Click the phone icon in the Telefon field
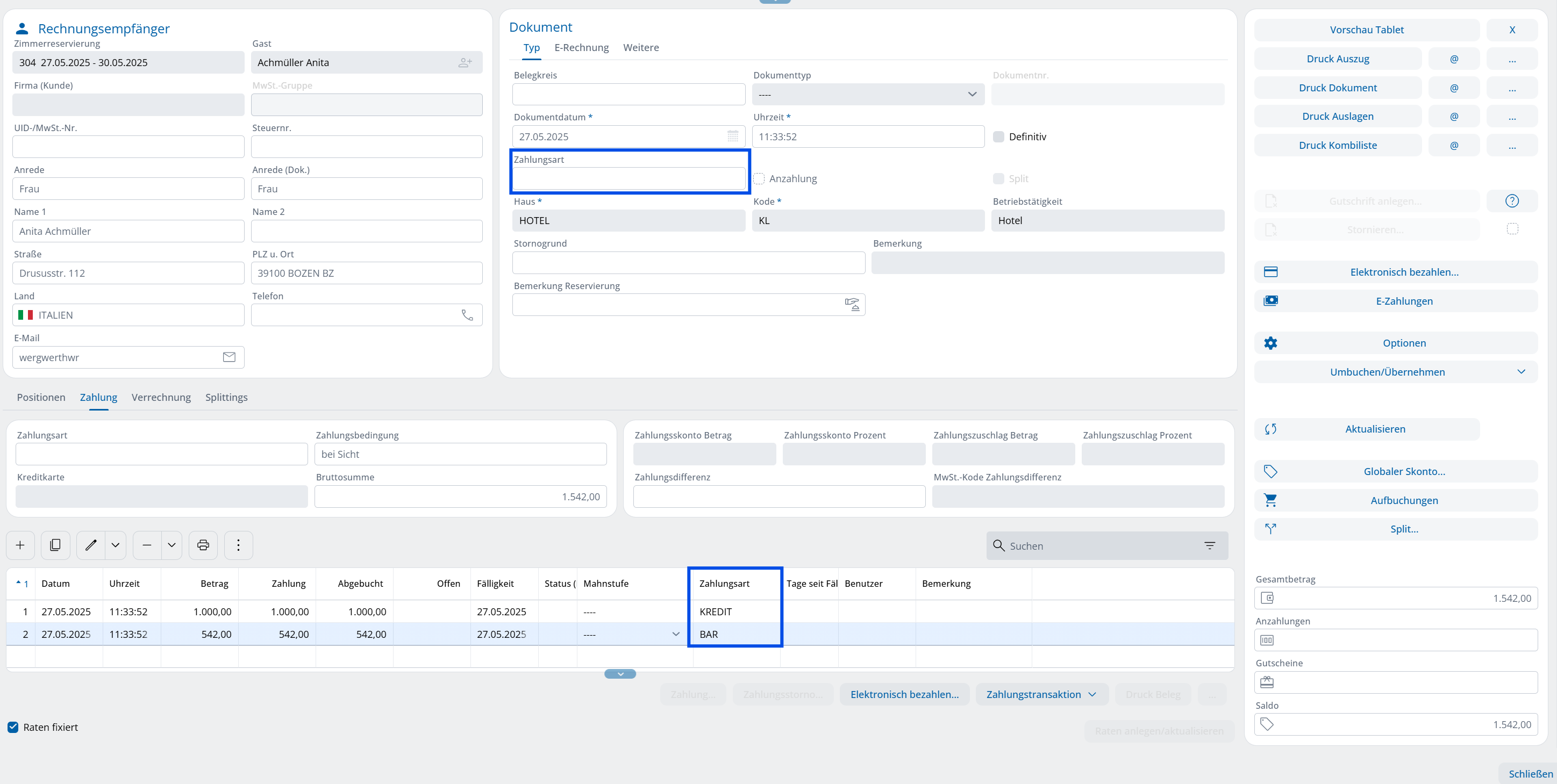The height and width of the screenshot is (784, 1557). [x=467, y=315]
